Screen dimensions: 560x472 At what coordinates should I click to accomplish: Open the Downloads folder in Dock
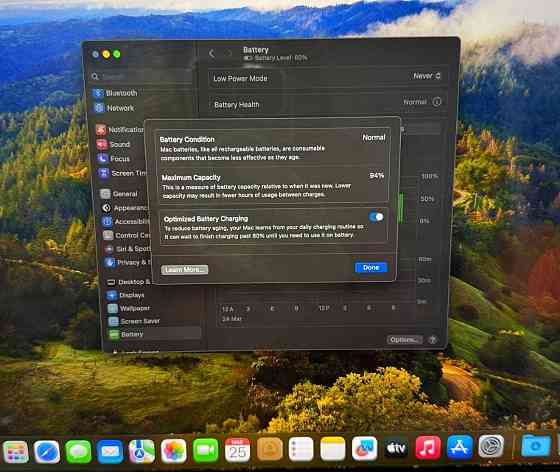pyautogui.click(x=536, y=445)
